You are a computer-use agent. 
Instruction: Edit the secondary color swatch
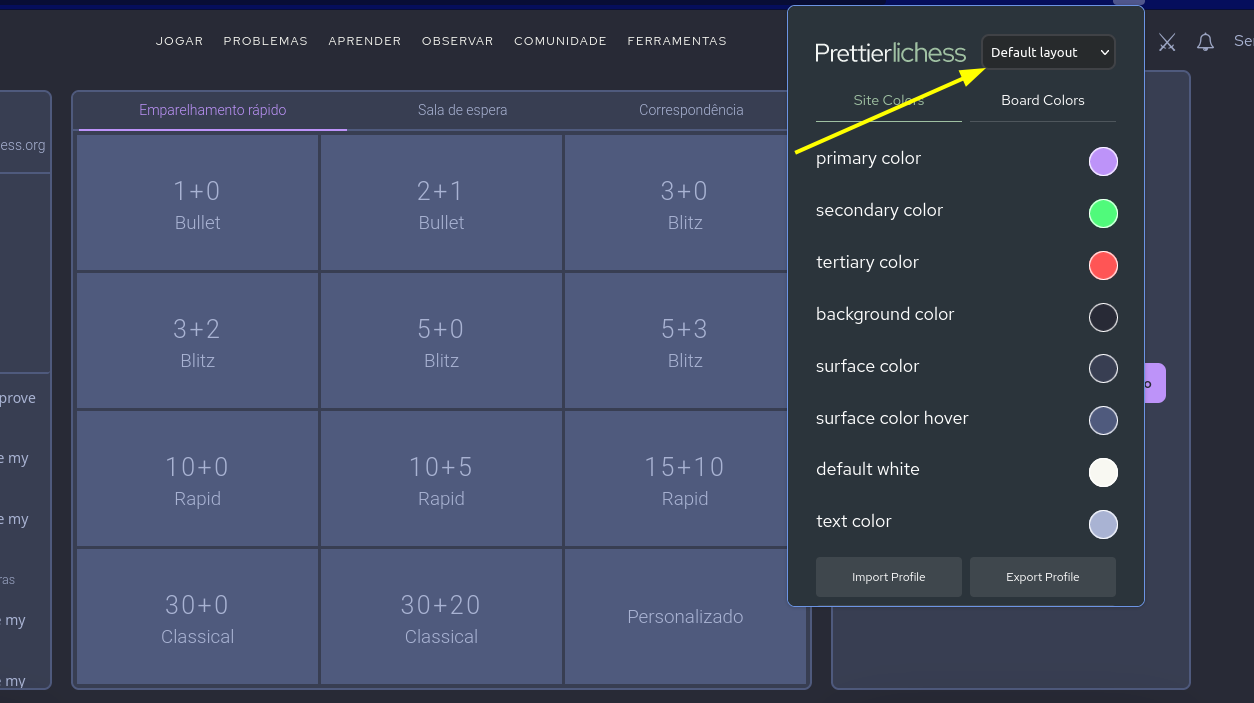1103,213
